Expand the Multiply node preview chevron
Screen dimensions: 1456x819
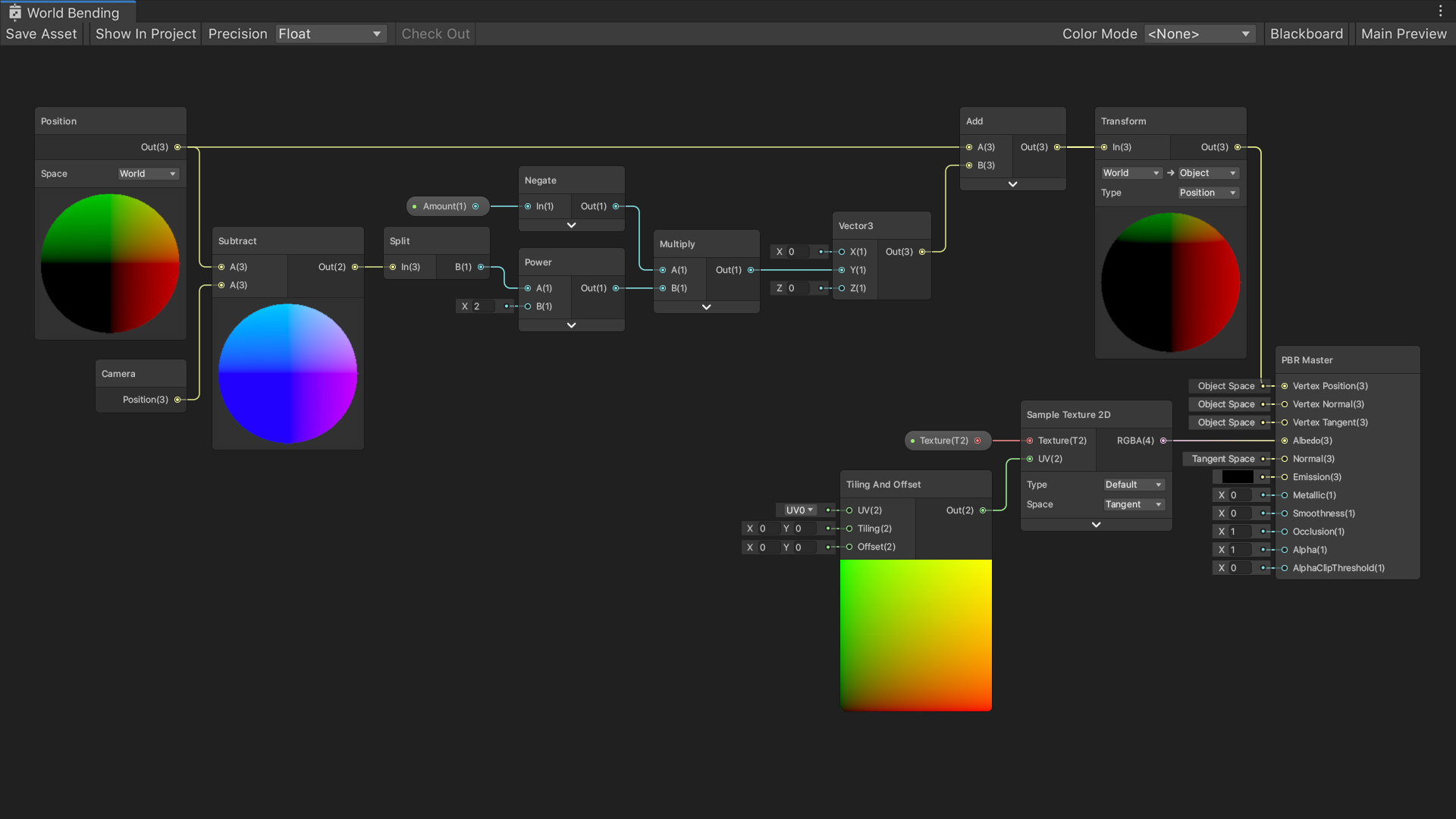[x=706, y=307]
